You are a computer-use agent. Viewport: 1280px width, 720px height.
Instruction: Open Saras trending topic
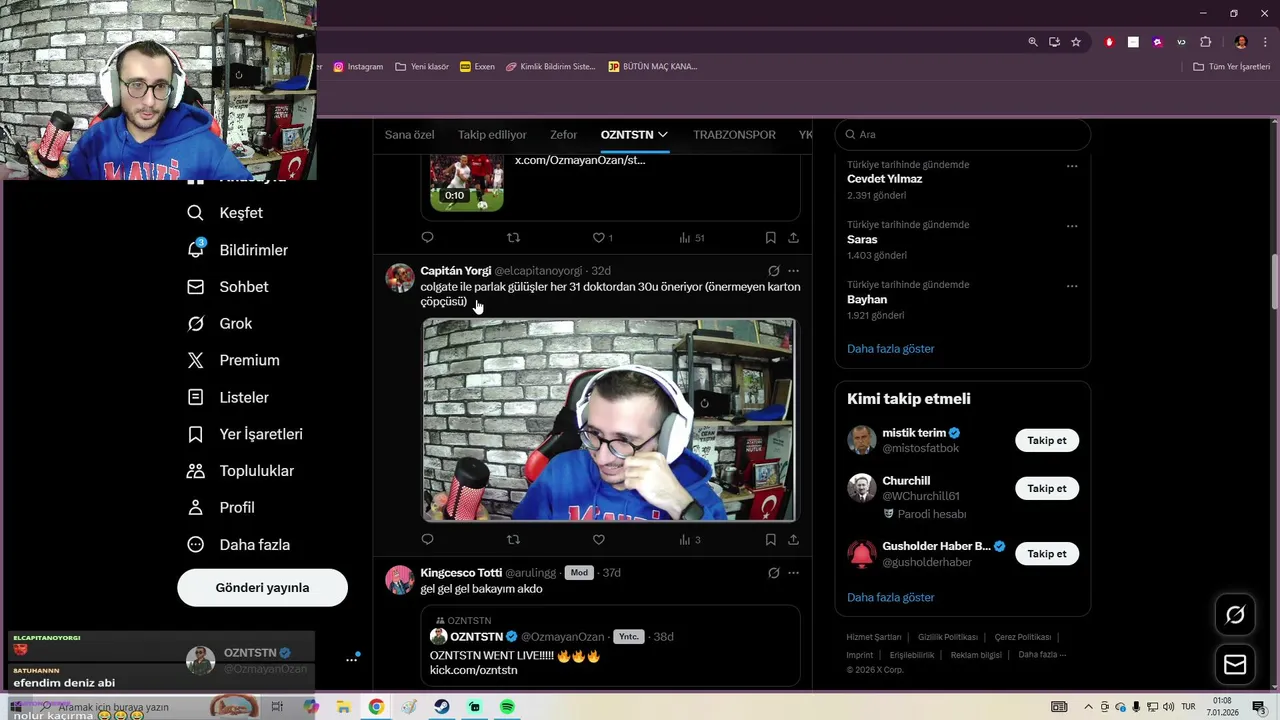pyautogui.click(x=862, y=240)
